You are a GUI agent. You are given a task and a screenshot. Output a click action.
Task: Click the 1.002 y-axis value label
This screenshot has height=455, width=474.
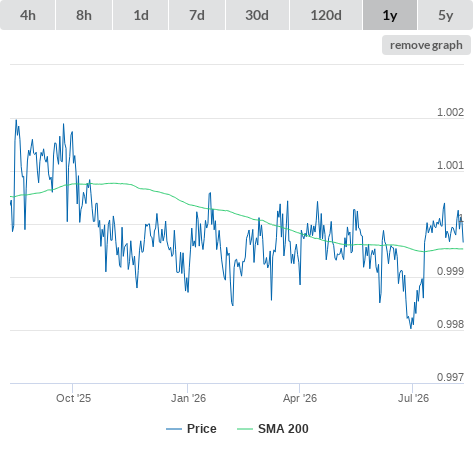(x=450, y=112)
